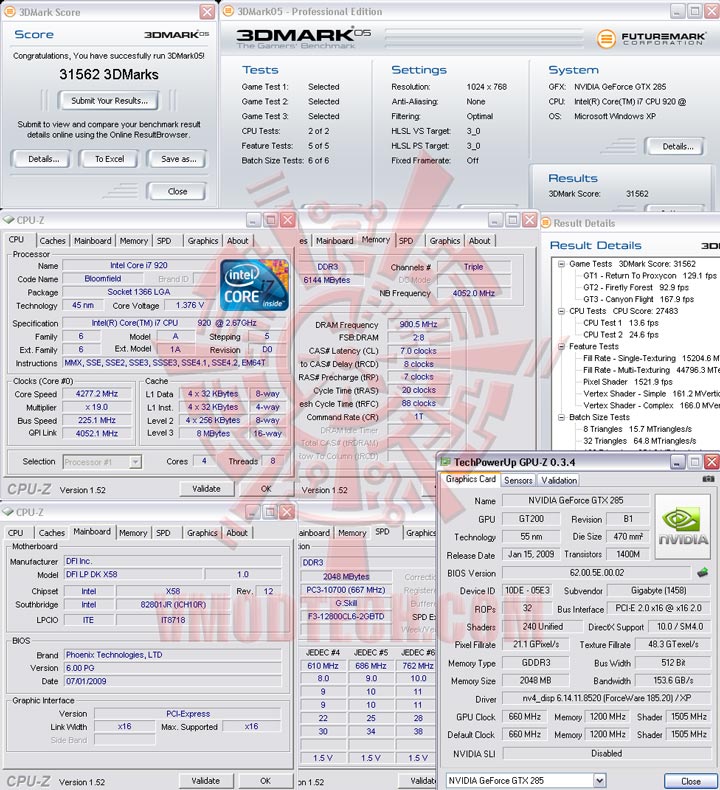Click the Close button in GPU-Z
Viewport: 720px width, 790px height.
click(691, 781)
